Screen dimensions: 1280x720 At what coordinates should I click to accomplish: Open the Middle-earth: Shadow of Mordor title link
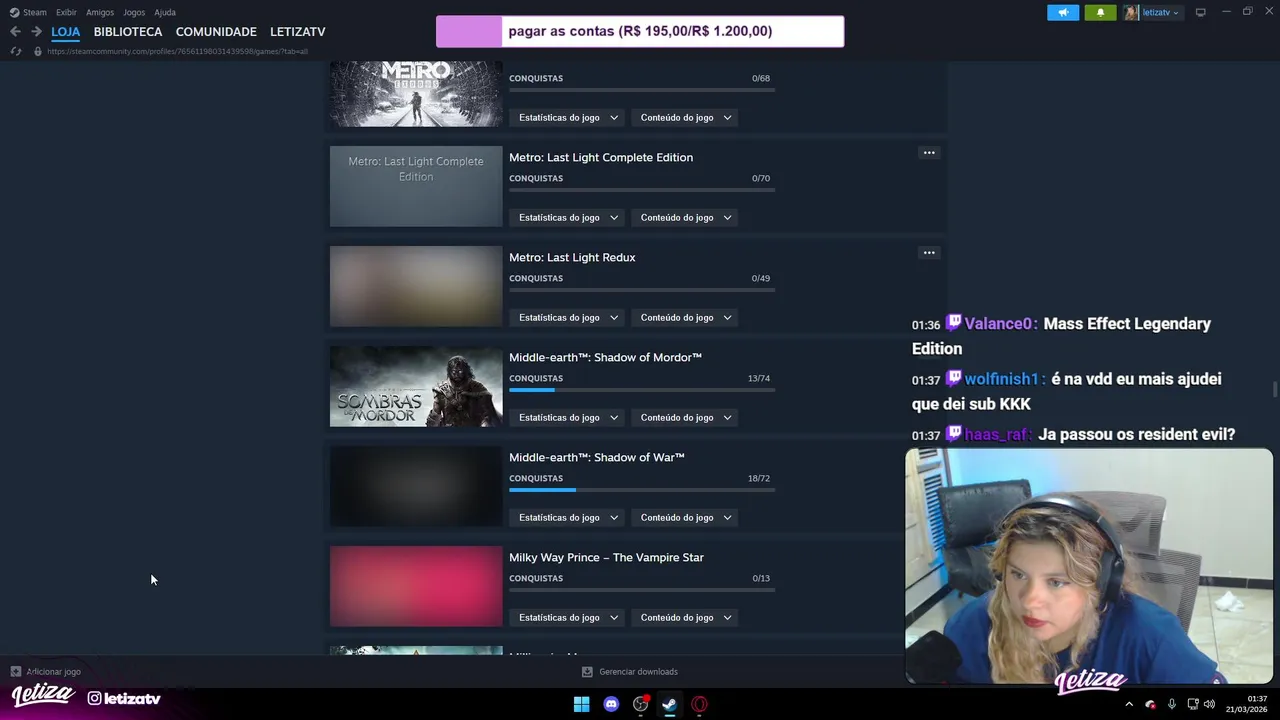[605, 357]
